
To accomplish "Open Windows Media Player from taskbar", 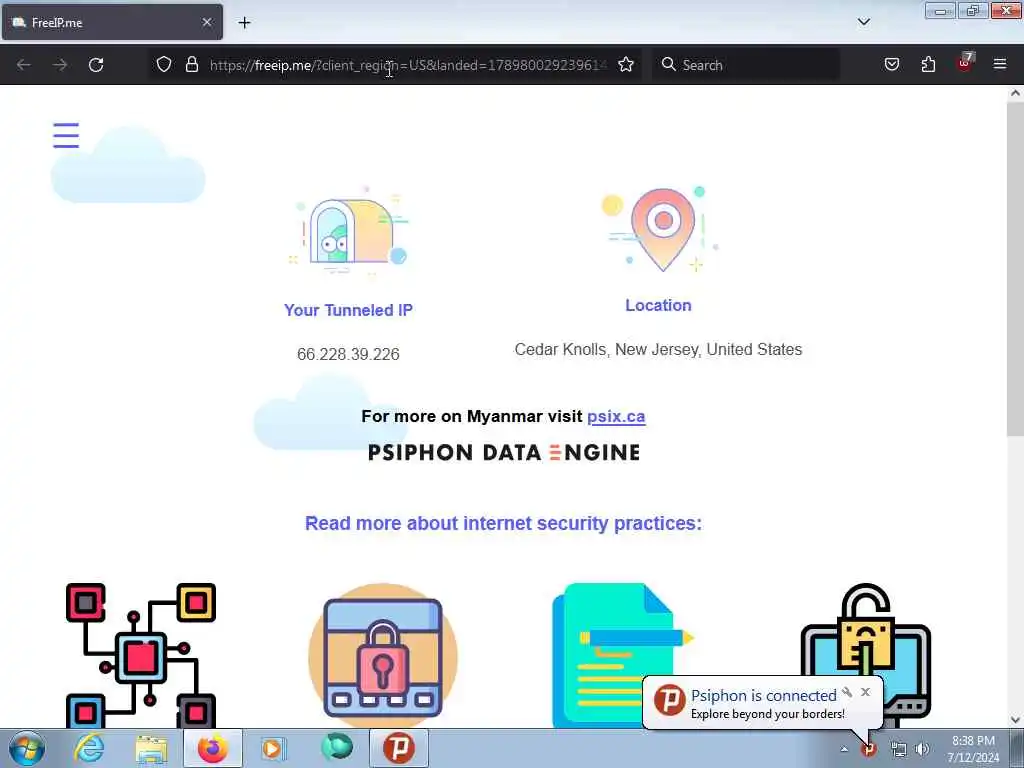I will point(274,748).
